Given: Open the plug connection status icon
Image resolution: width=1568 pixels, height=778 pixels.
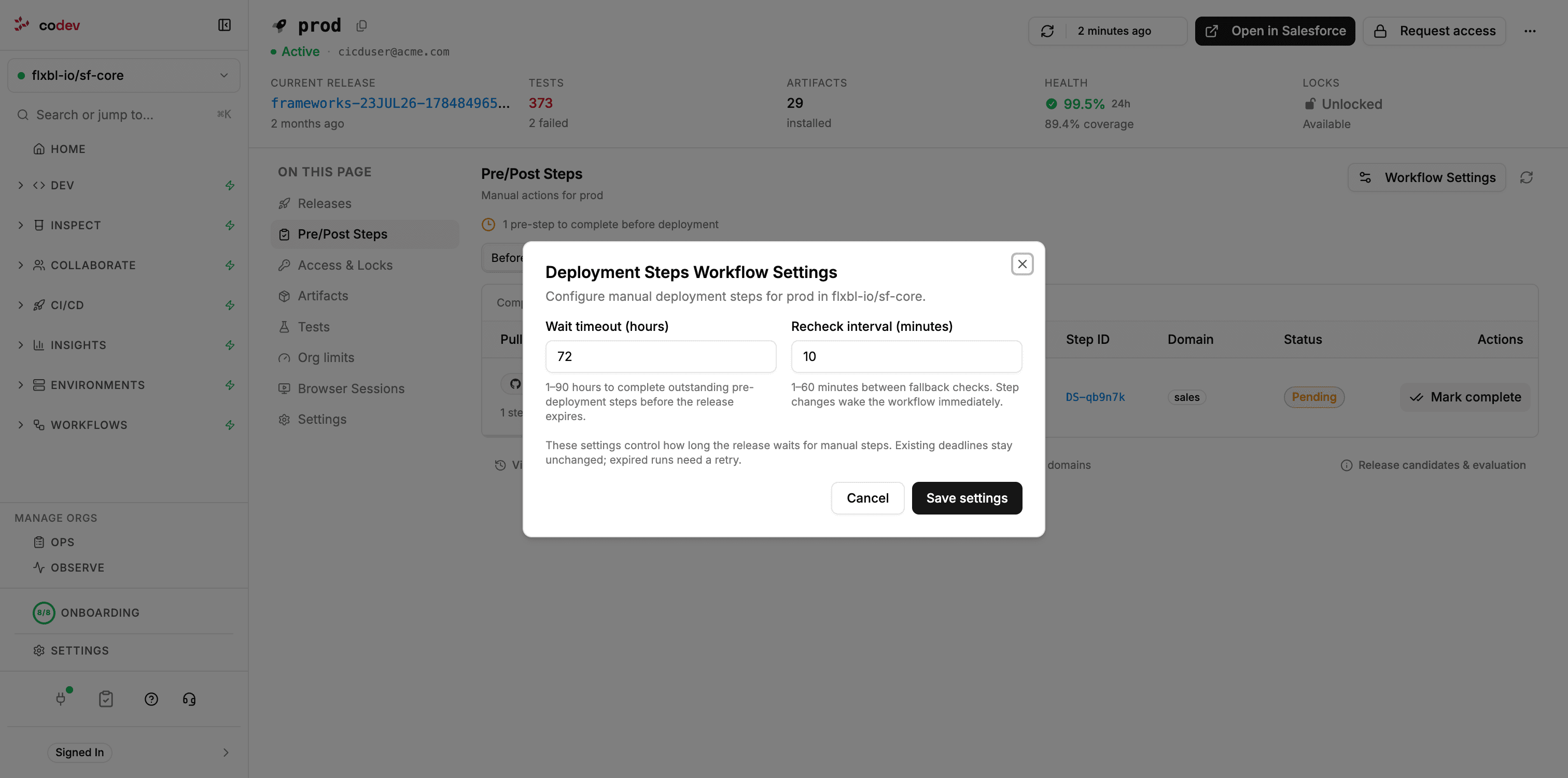Looking at the screenshot, I should tap(62, 698).
